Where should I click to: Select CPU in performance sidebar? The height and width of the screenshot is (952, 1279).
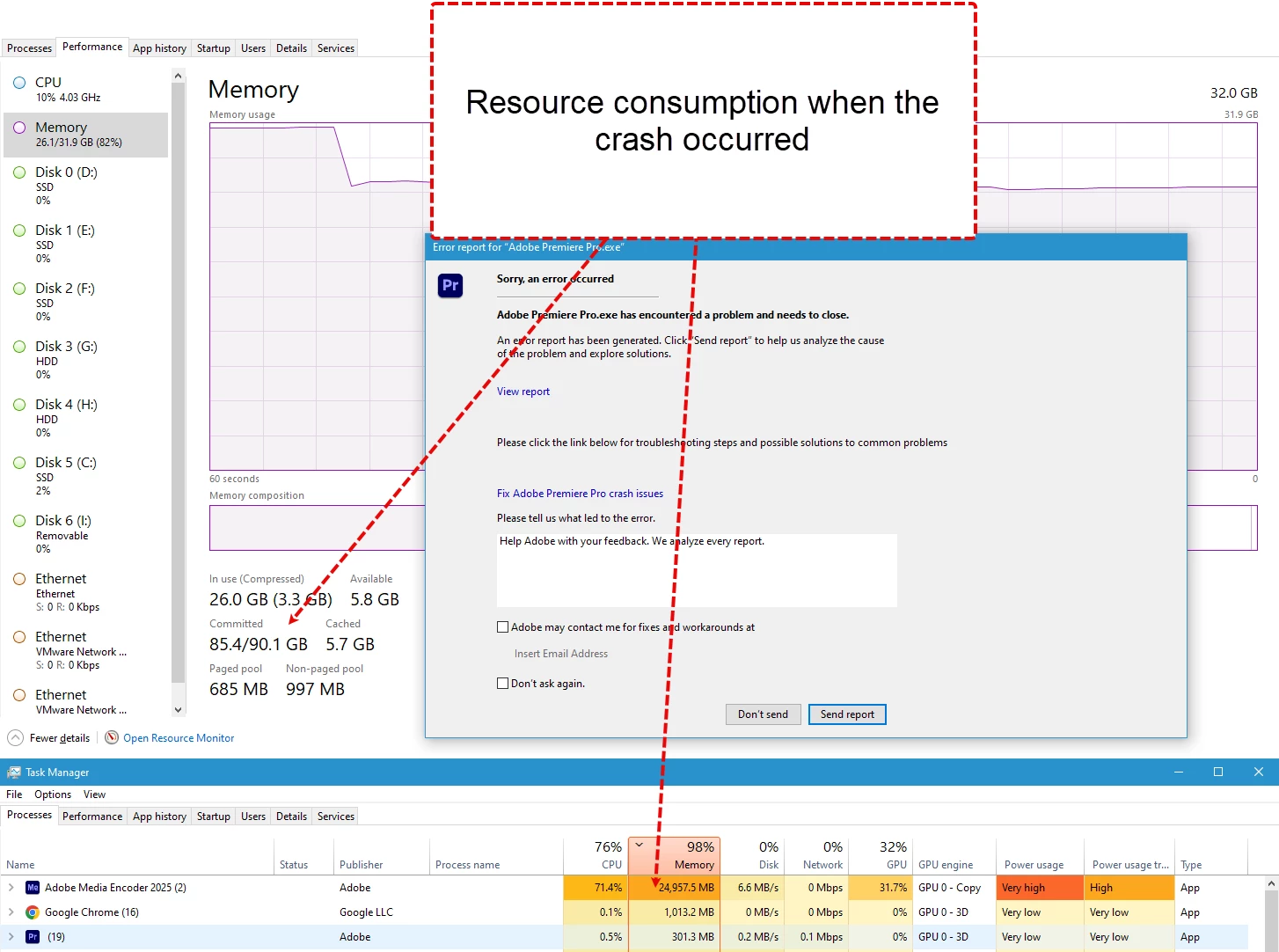click(x=85, y=89)
